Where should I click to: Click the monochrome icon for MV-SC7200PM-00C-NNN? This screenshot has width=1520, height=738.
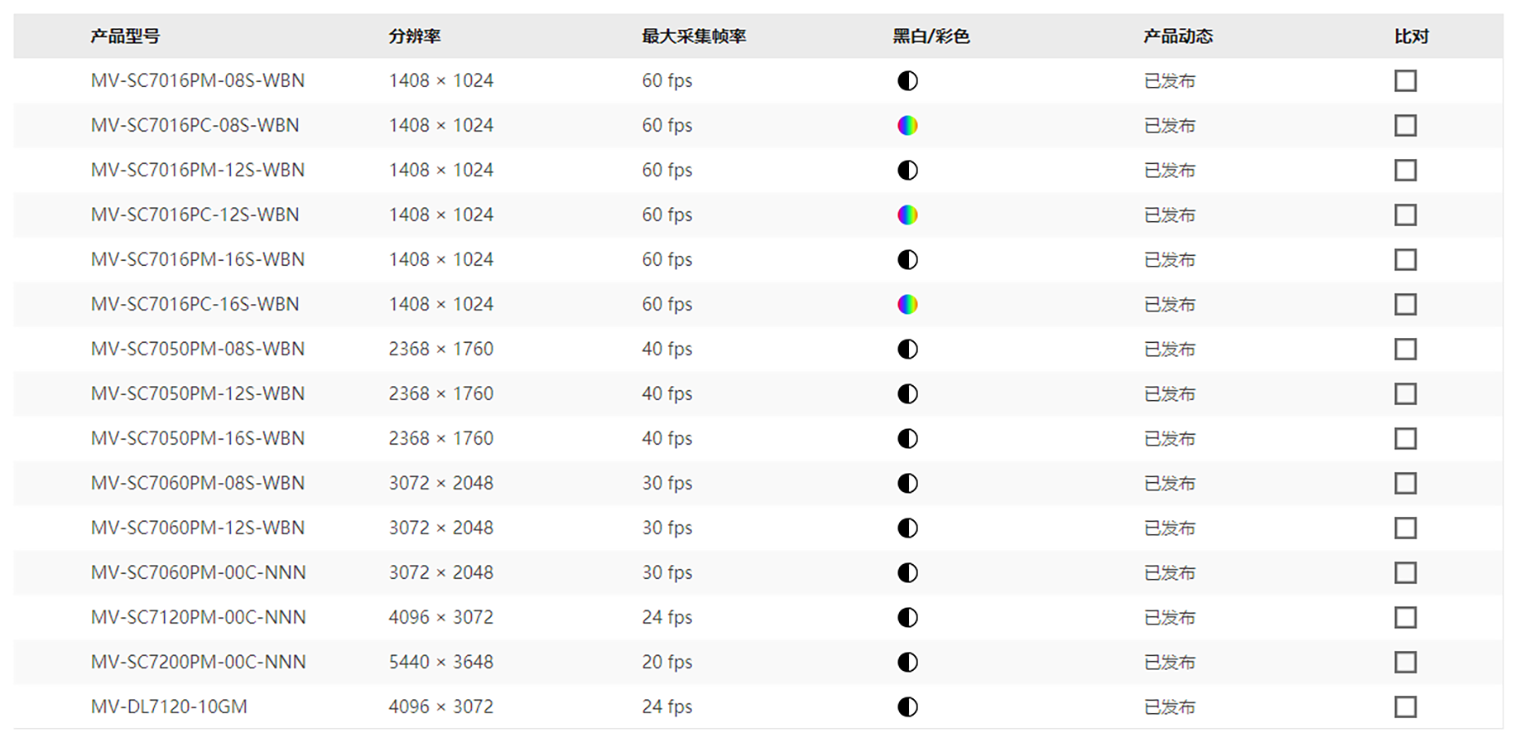click(x=907, y=662)
